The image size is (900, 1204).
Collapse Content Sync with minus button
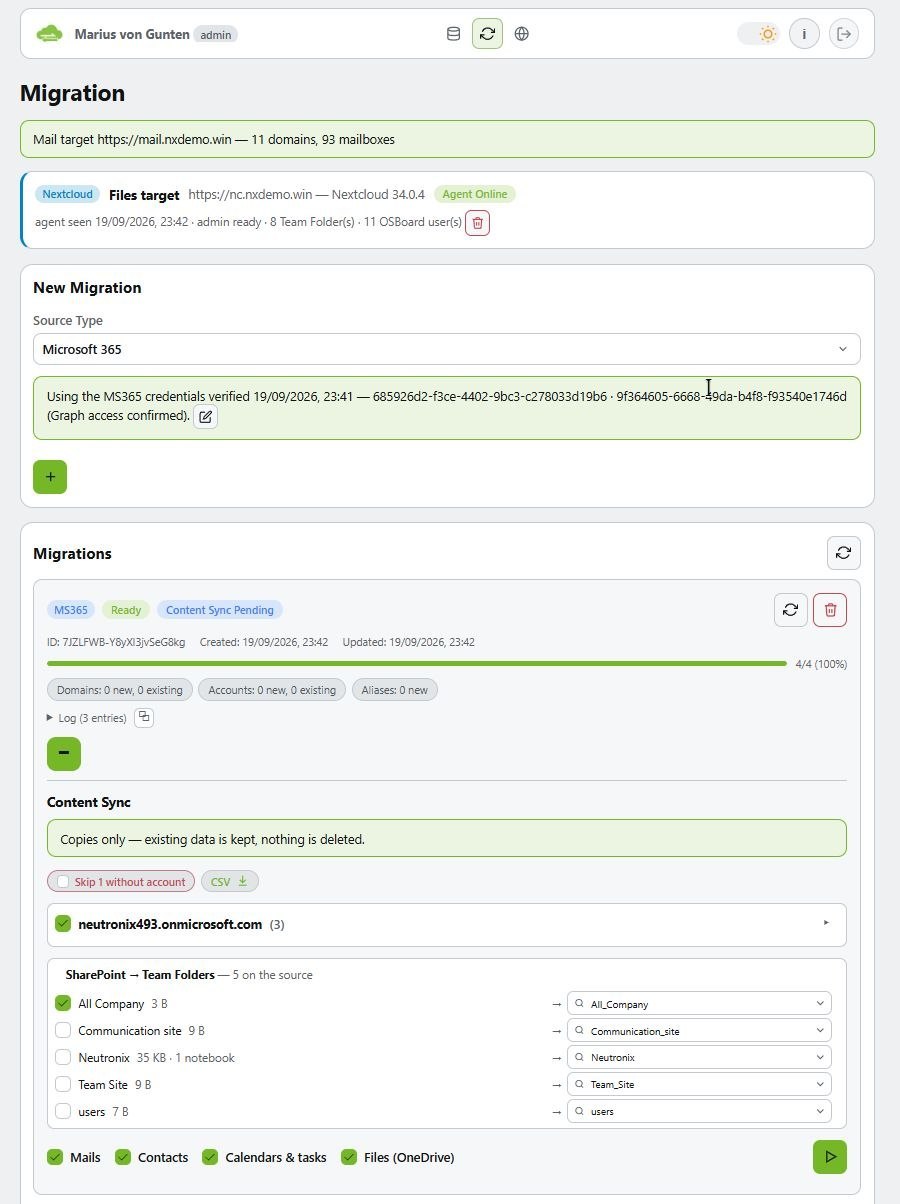(x=64, y=753)
